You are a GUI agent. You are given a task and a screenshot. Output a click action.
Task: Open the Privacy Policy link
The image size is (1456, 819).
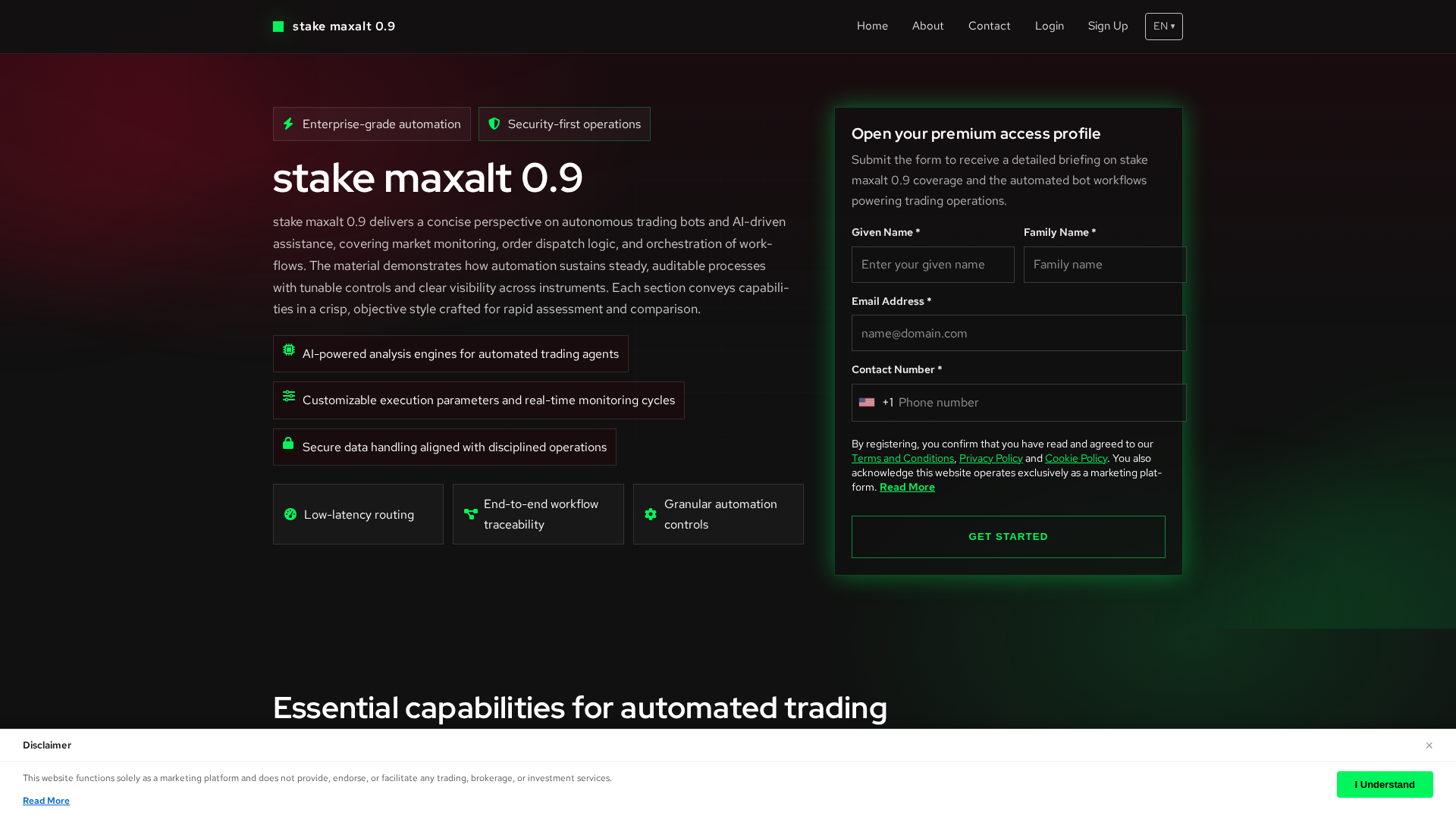coord(990,458)
